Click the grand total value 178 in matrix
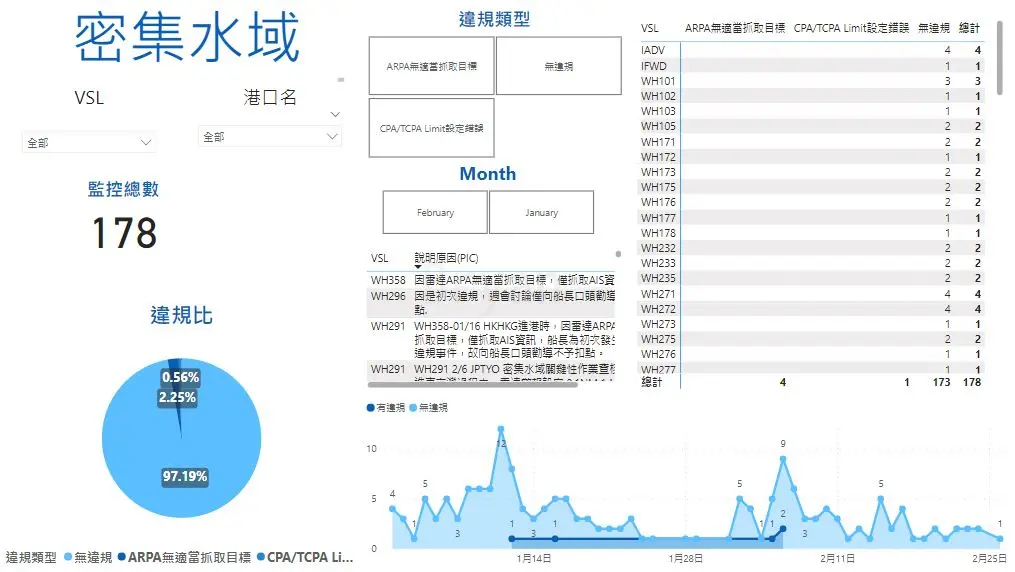 pos(972,382)
